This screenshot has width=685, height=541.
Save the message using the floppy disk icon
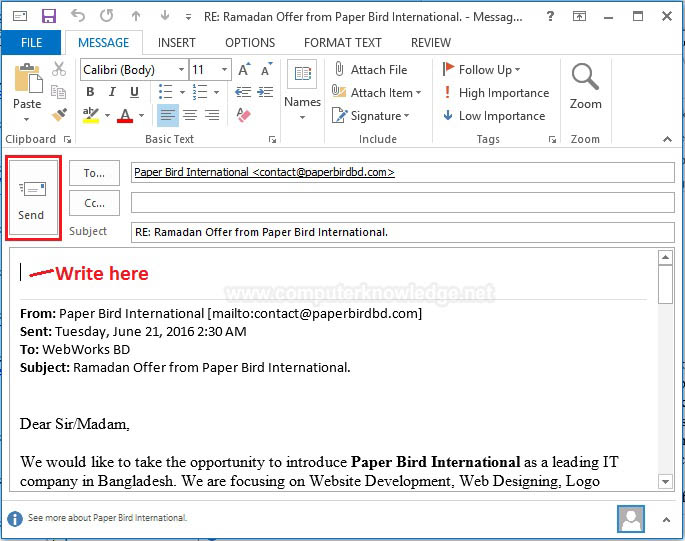[x=48, y=16]
